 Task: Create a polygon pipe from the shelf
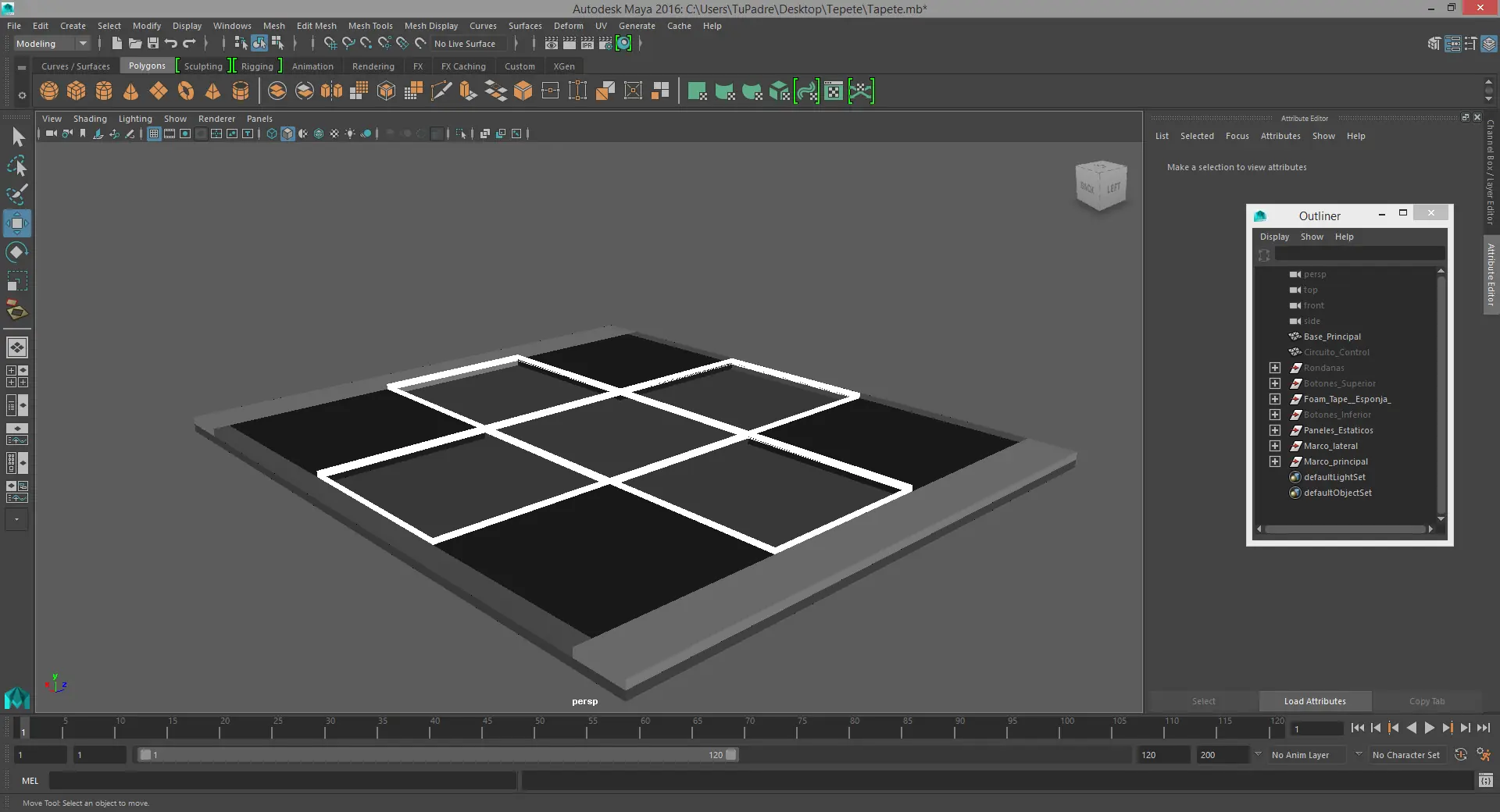(241, 91)
